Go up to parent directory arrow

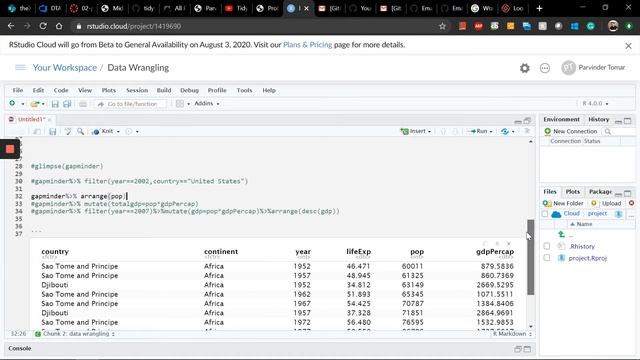562,234
